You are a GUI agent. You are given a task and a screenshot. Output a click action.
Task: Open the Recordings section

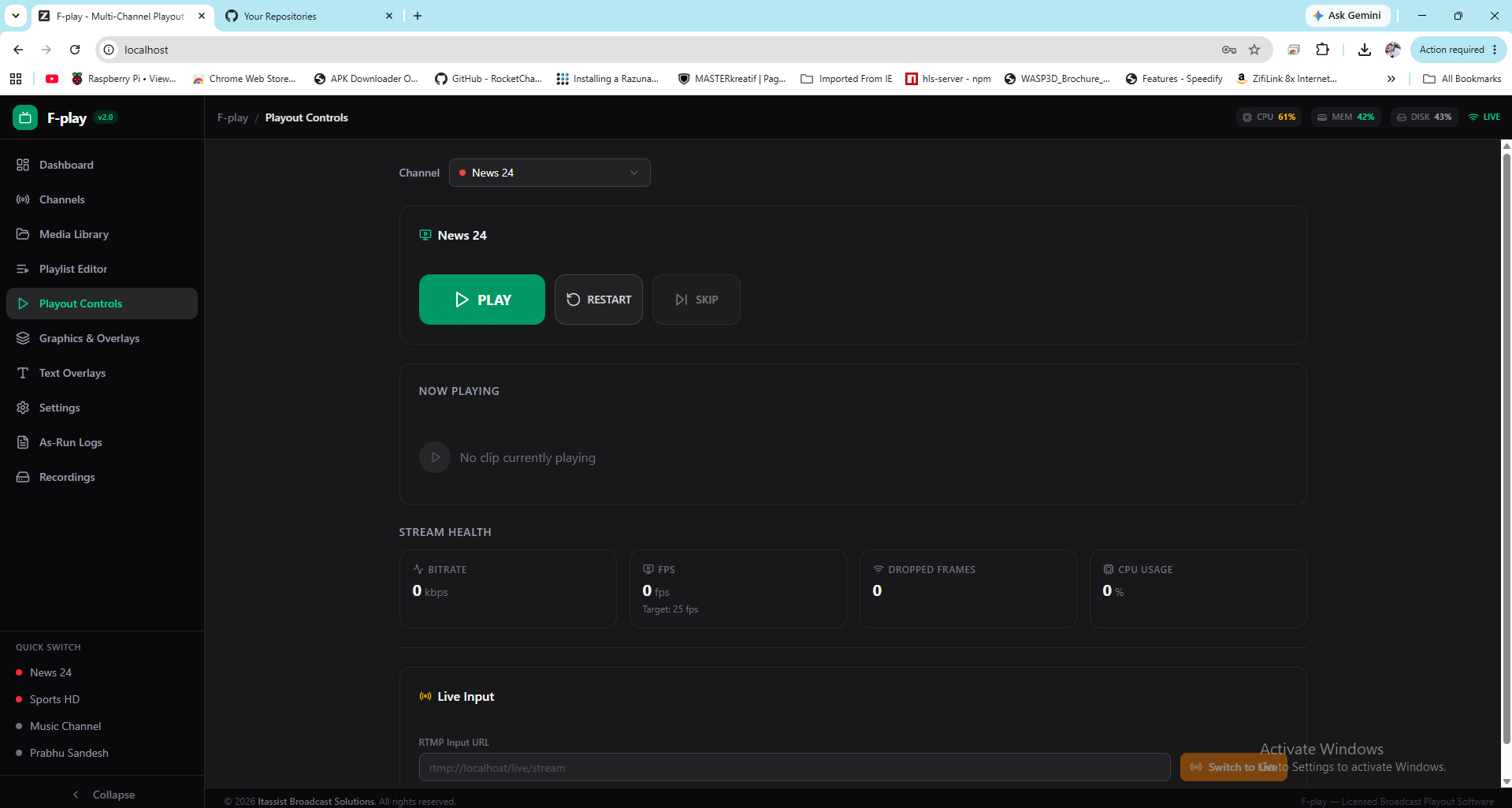click(x=102, y=477)
